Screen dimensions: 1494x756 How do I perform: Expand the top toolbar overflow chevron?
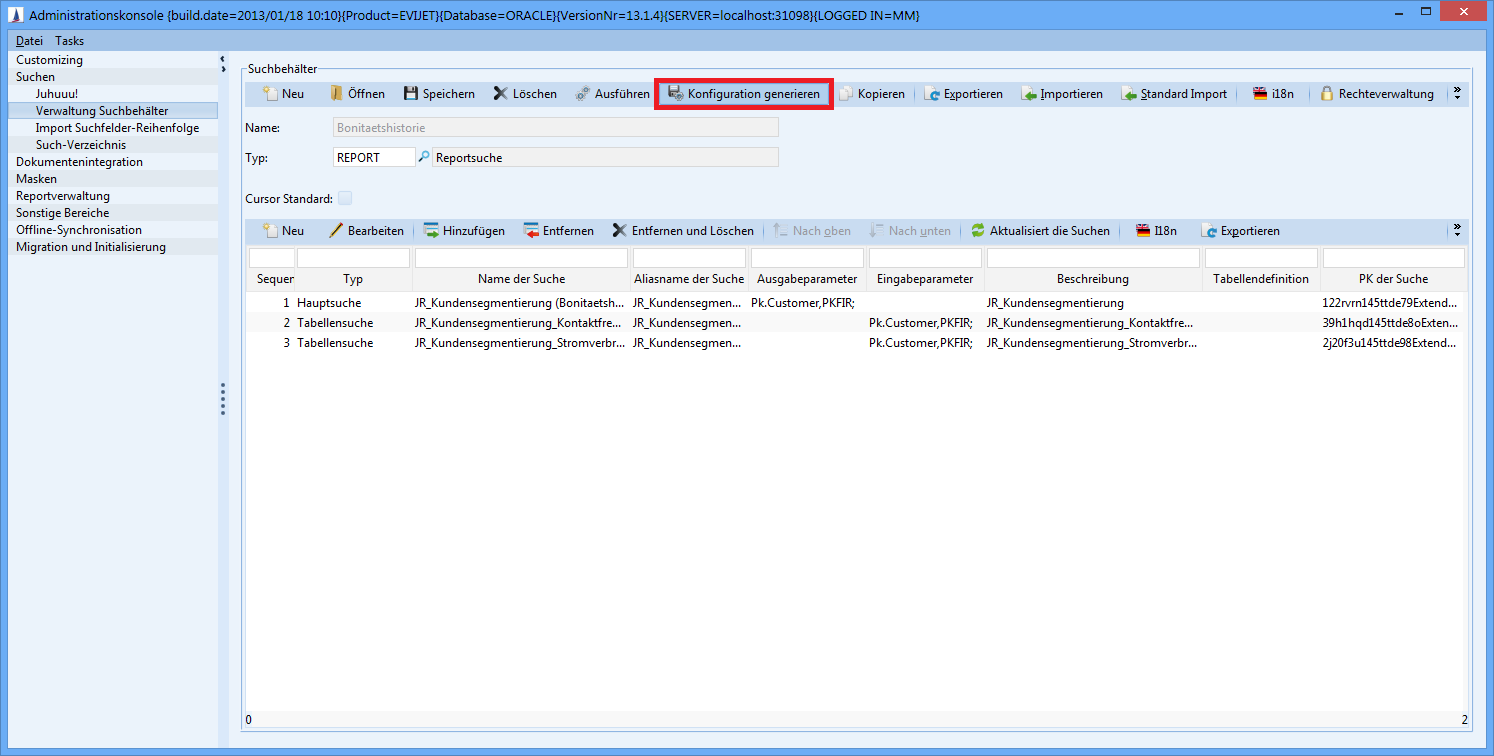1457,93
